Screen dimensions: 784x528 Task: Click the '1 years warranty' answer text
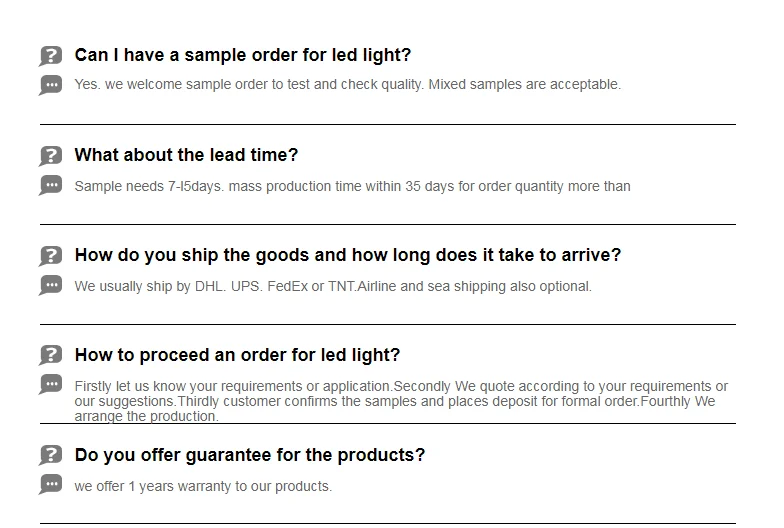tap(203, 486)
